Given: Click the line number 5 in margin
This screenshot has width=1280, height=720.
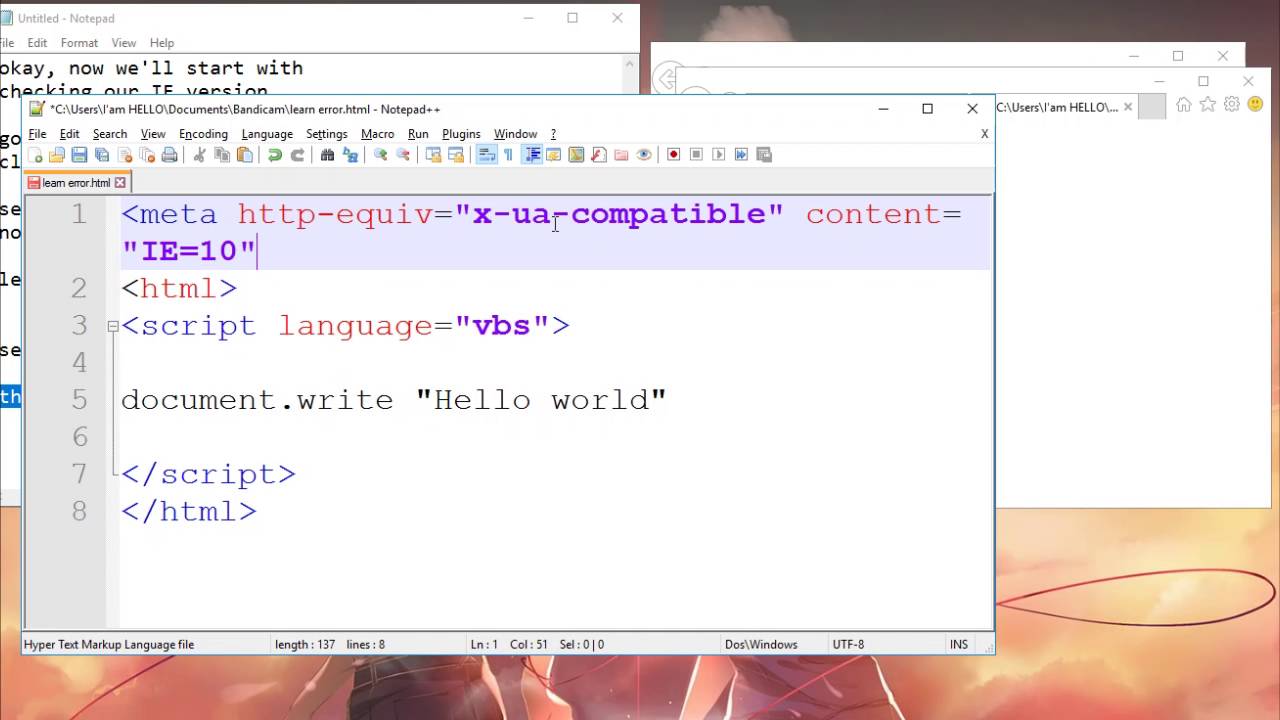Looking at the screenshot, I should 80,400.
